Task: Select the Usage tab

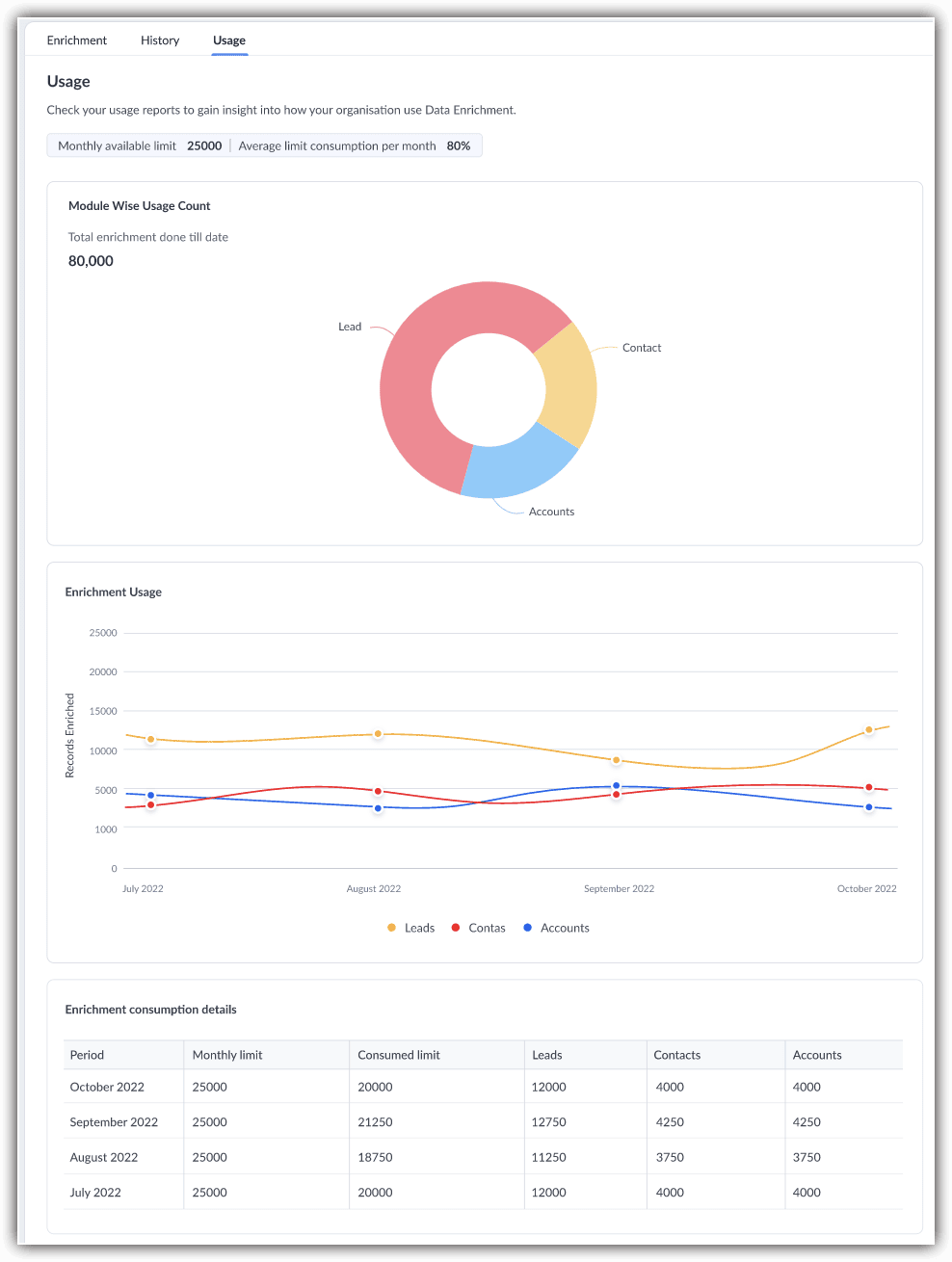Action: pos(229,40)
